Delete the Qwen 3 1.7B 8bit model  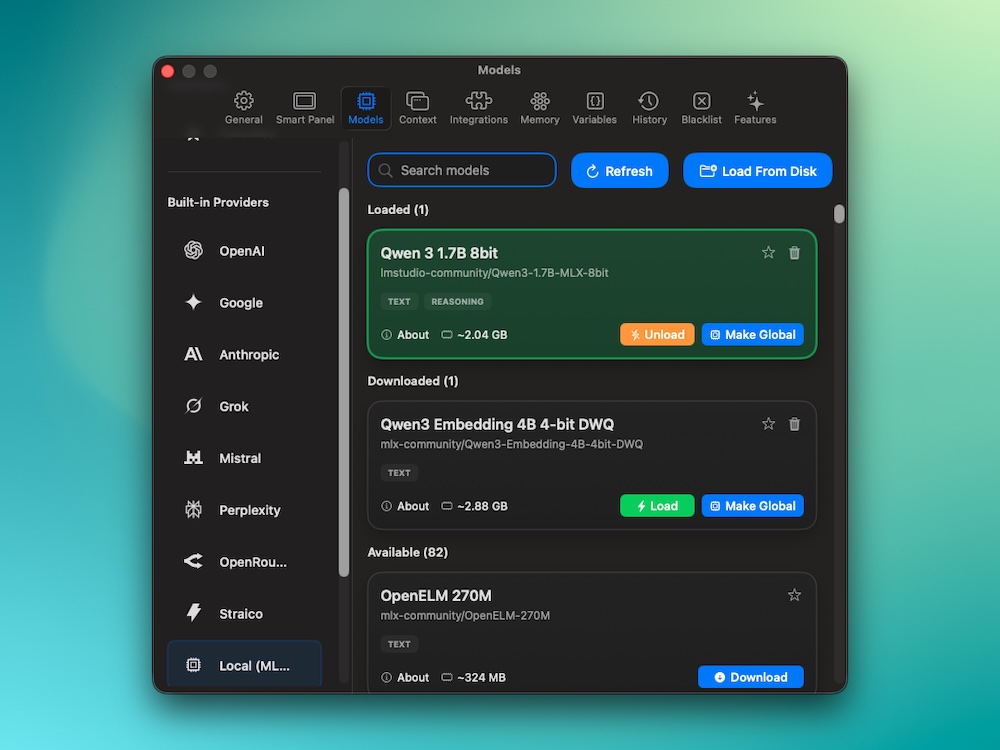click(794, 253)
